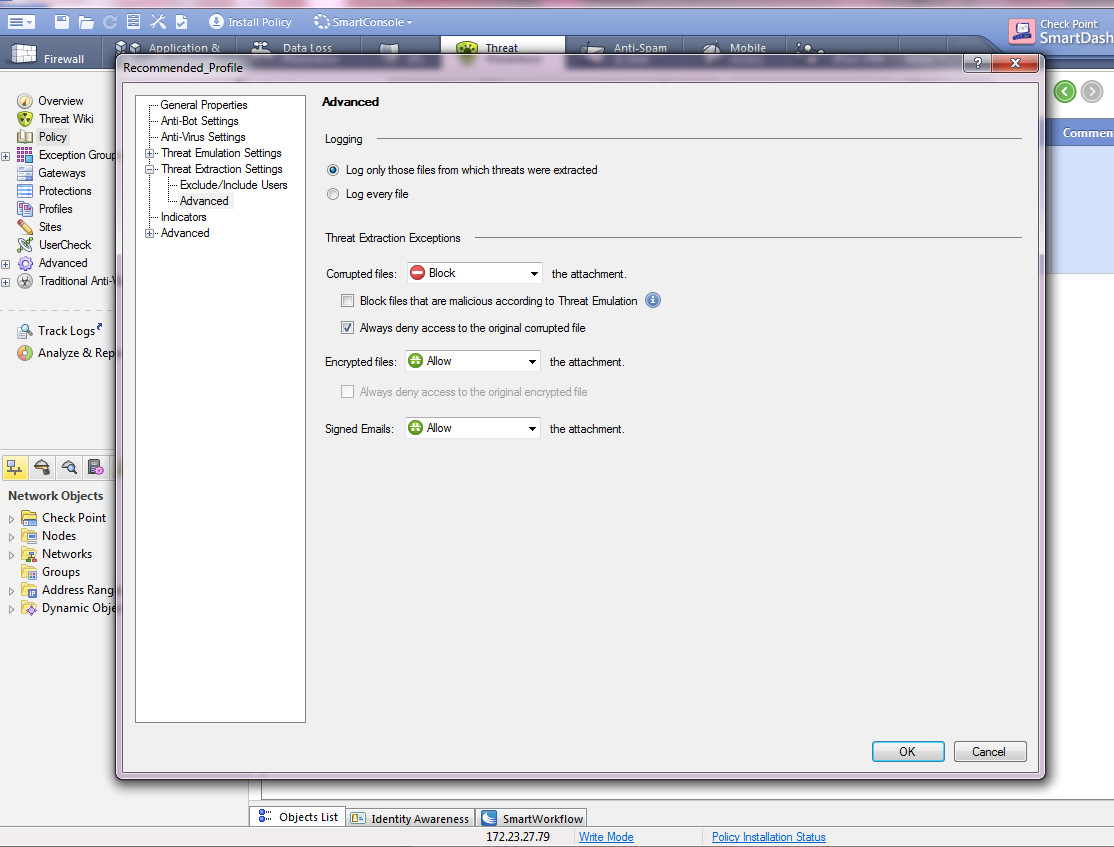Expand the Nodes folder
This screenshot has height=847, width=1114.
pyautogui.click(x=11, y=536)
